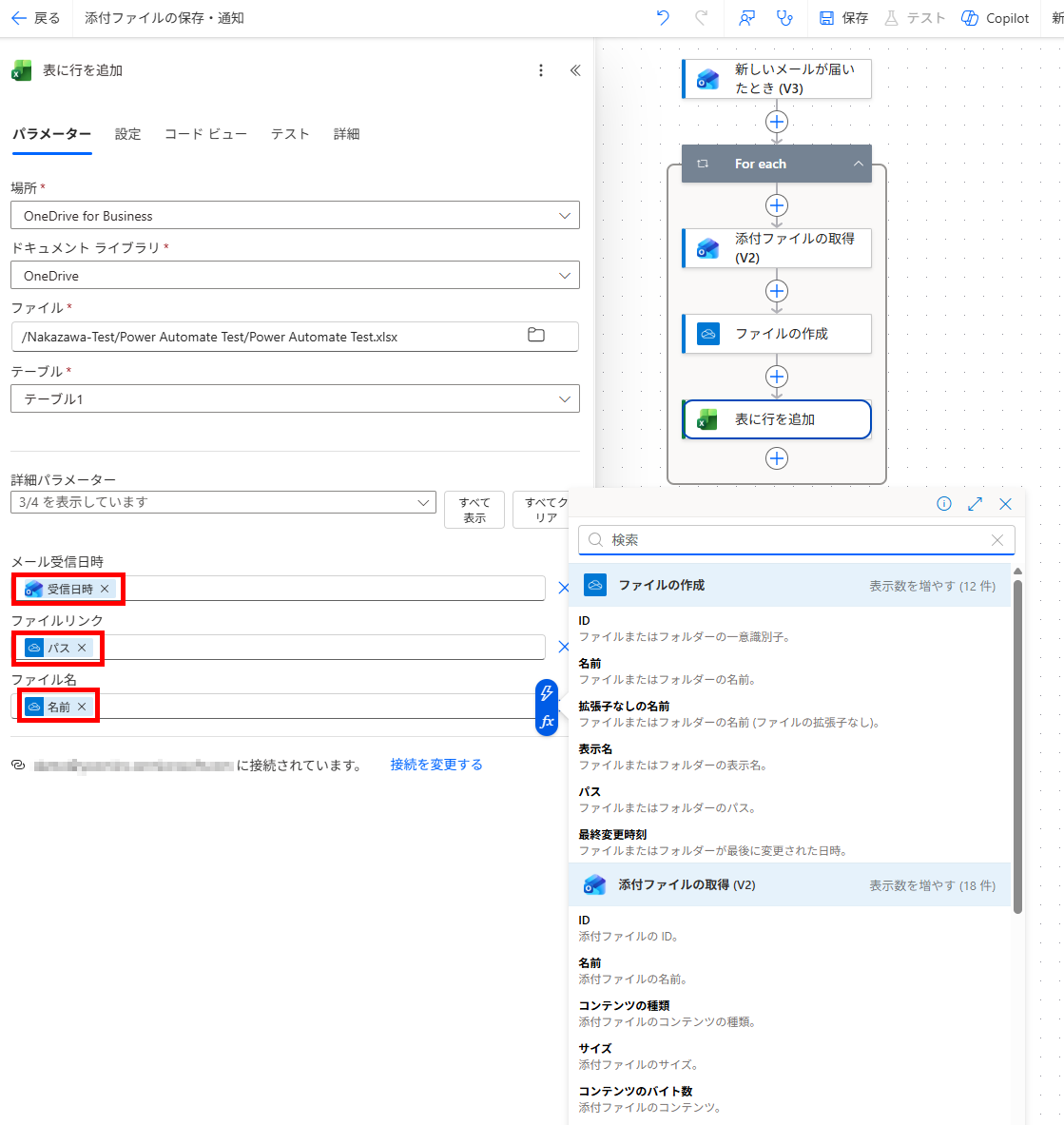
Task: Remove the 受信日時 token with its X
Action: pos(105,589)
